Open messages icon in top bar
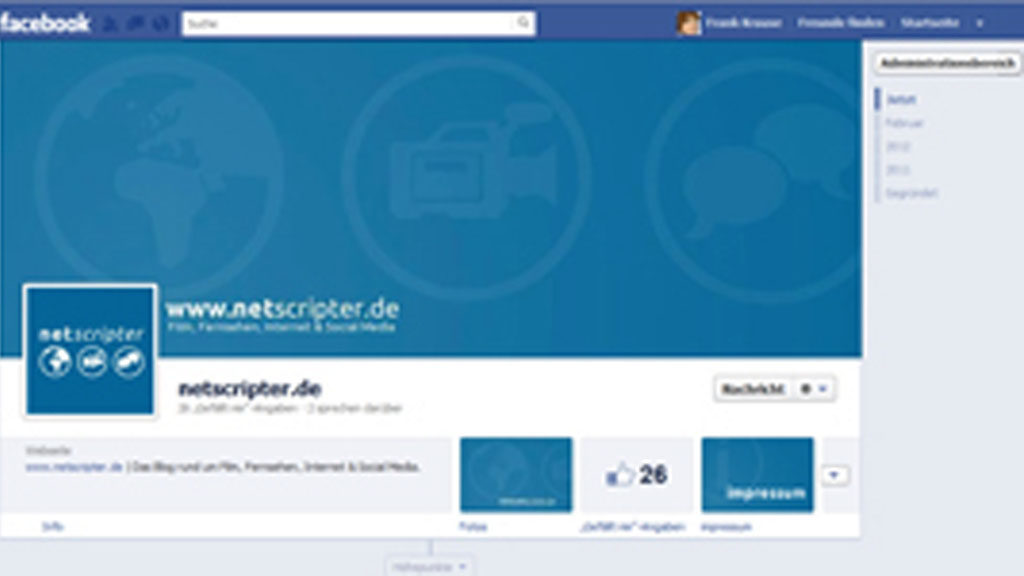 pos(136,24)
